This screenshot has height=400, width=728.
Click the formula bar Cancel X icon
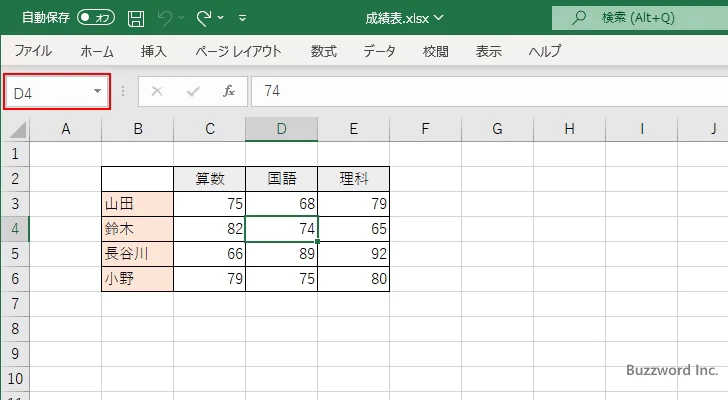[x=157, y=91]
